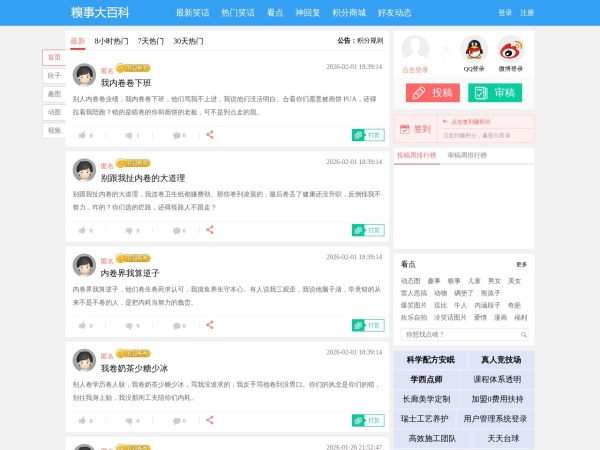The height and width of the screenshot is (450, 600).
Task: Switch to 审稿周排行榜 tab
Action: 467,156
